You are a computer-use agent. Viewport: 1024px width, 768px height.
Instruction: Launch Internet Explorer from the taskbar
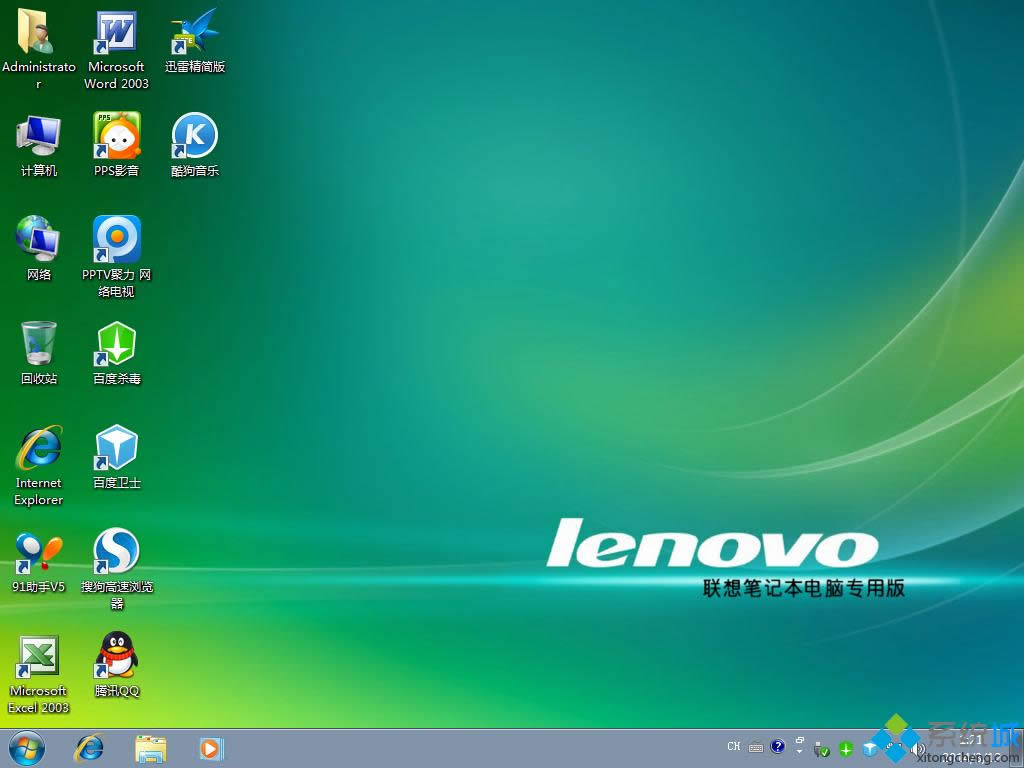(88, 747)
